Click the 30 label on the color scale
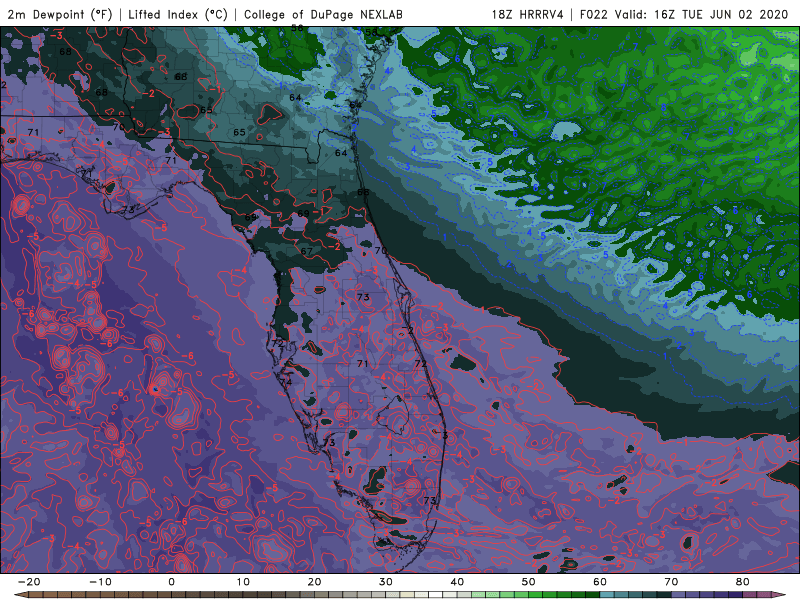This screenshot has height=600, width=800. point(386,582)
